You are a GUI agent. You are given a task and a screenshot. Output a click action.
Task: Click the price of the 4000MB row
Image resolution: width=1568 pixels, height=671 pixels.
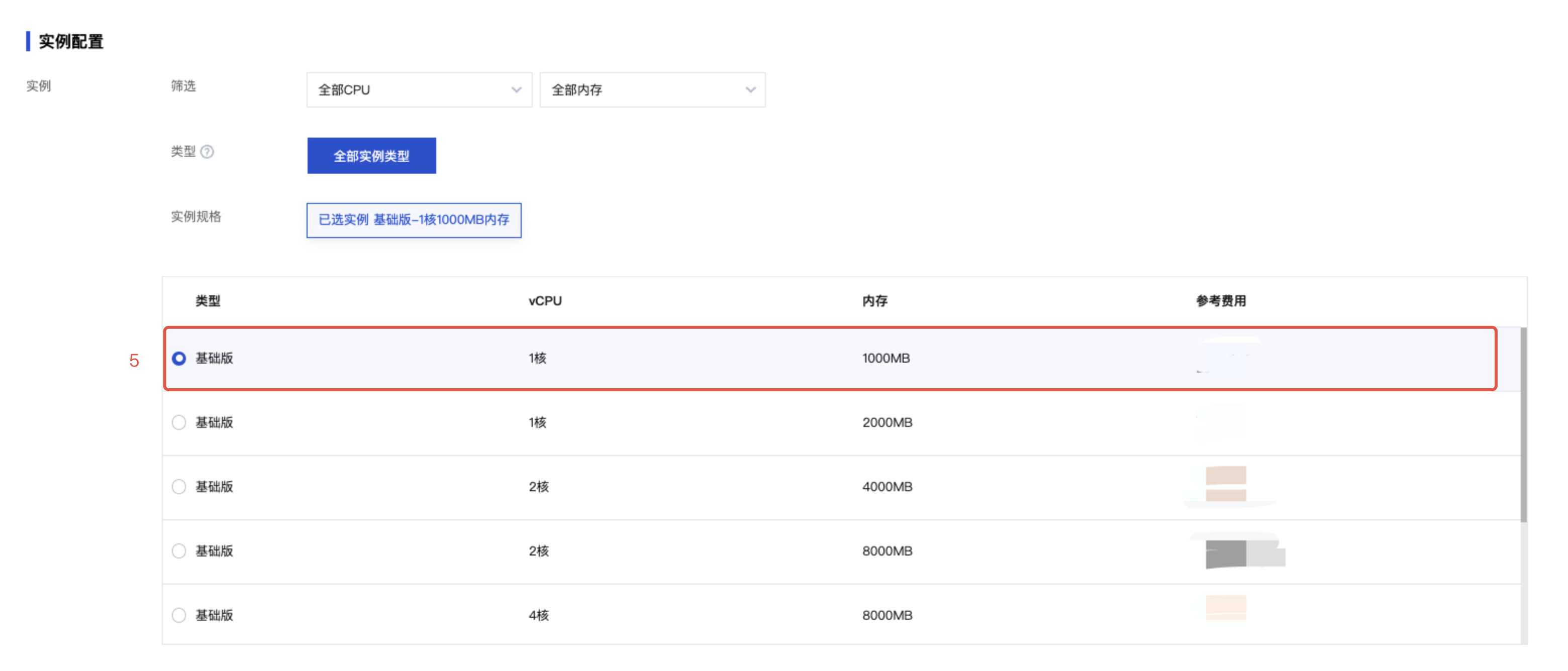(x=1226, y=484)
